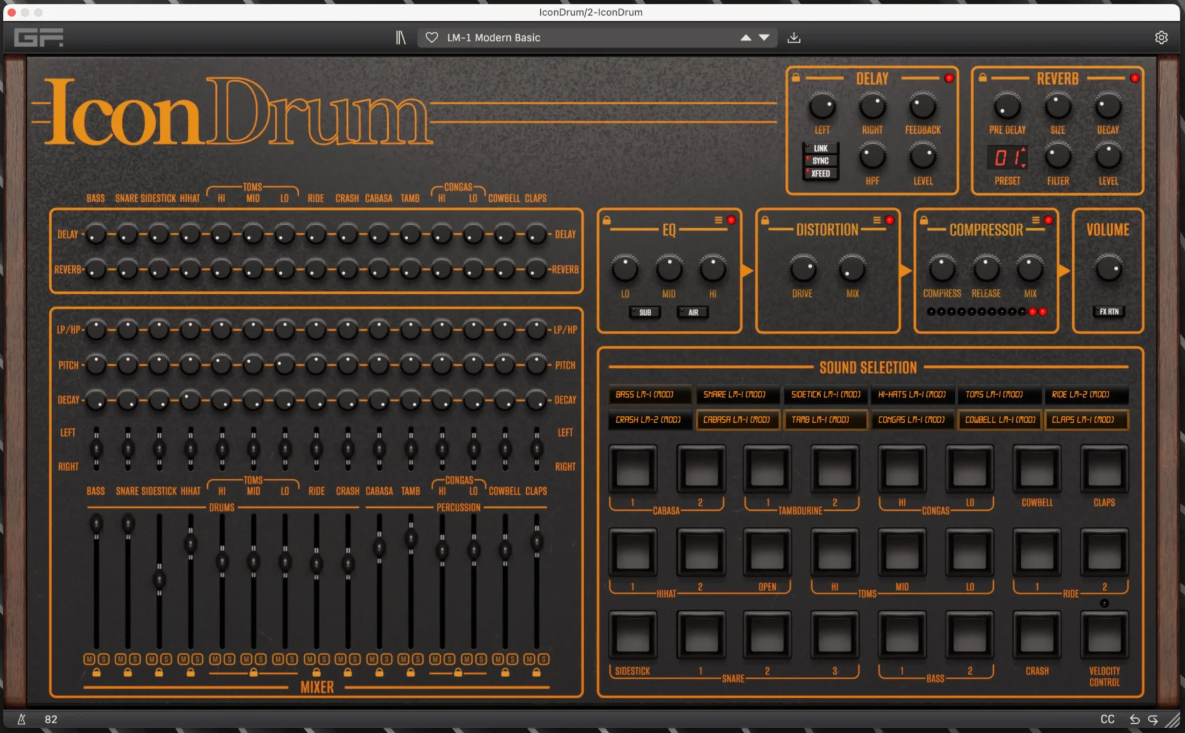Open the TOMS LM-1 (MOD) sound selector

999,394
